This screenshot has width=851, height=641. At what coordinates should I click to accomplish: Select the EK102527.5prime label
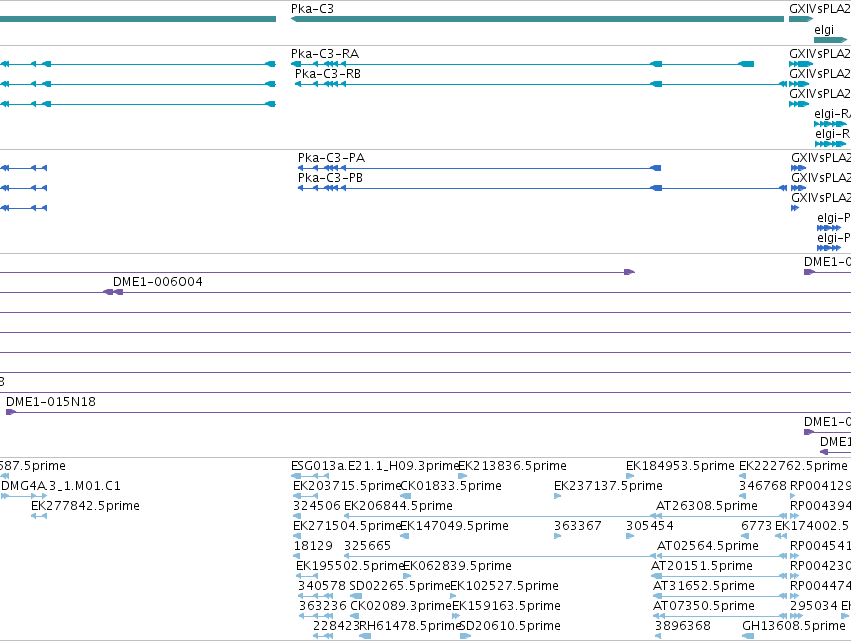click(x=504, y=586)
